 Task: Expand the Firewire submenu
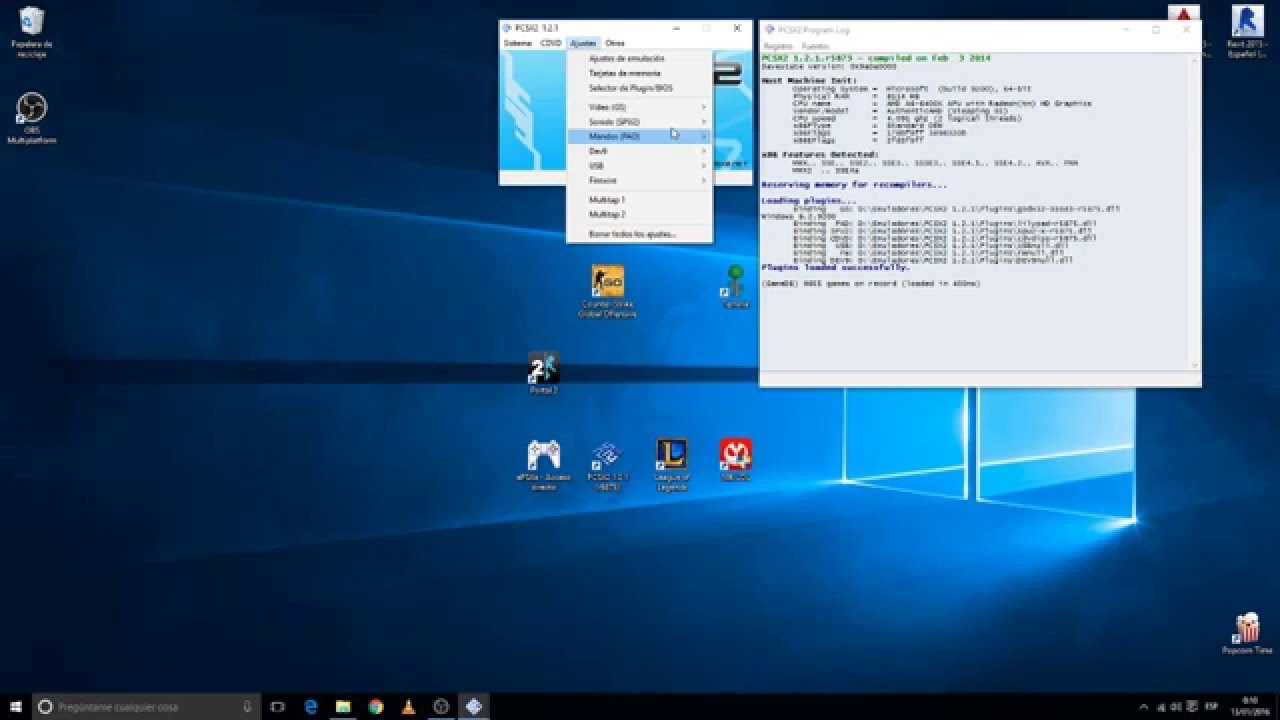639,181
